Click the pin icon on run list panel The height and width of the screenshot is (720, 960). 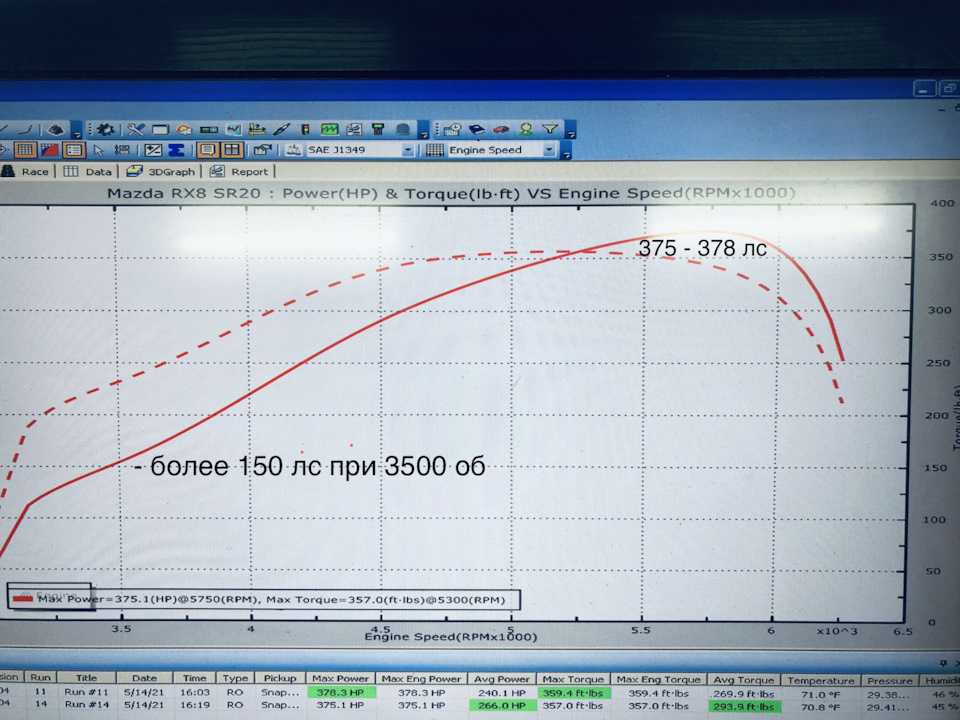pyautogui.click(x=943, y=662)
